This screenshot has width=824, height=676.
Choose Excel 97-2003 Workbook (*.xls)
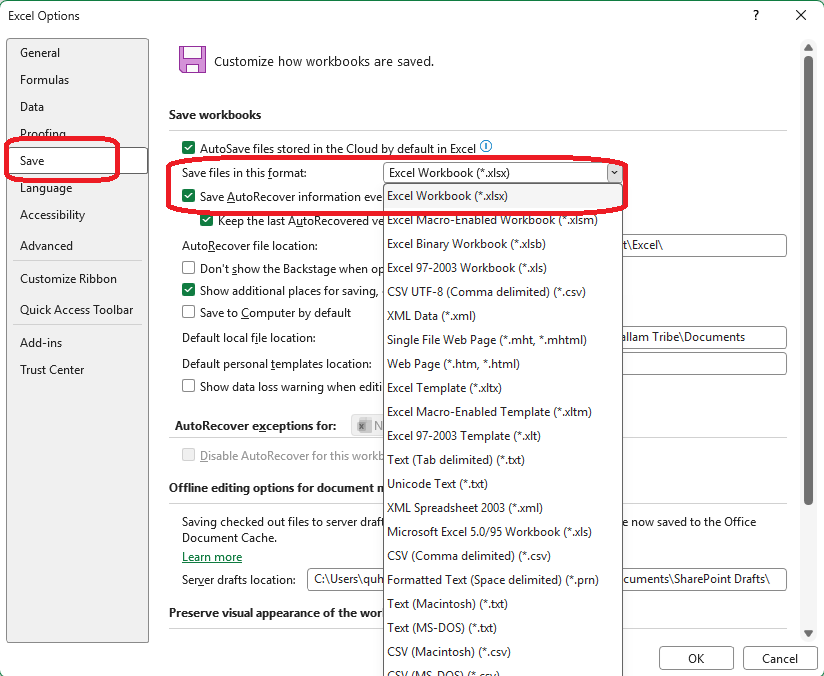503,268
